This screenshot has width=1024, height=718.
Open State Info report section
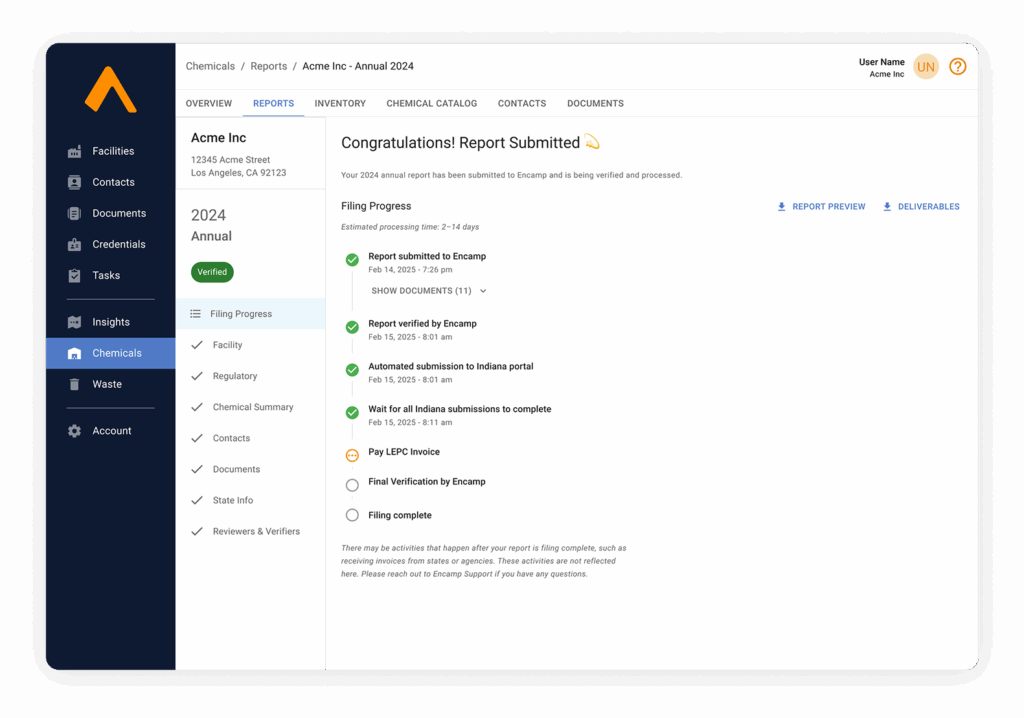pyautogui.click(x=251, y=500)
